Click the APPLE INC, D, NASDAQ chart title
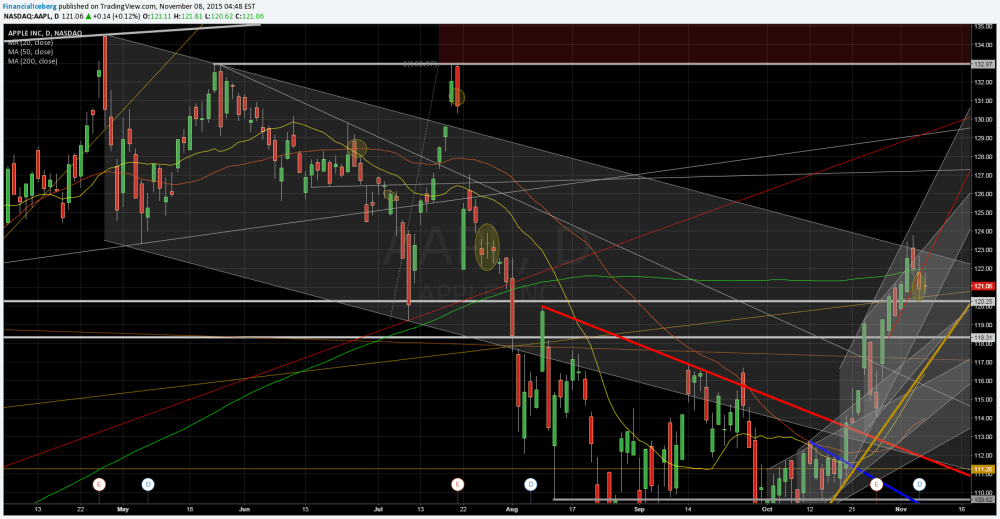The image size is (1000, 519). pyautogui.click(x=45, y=33)
